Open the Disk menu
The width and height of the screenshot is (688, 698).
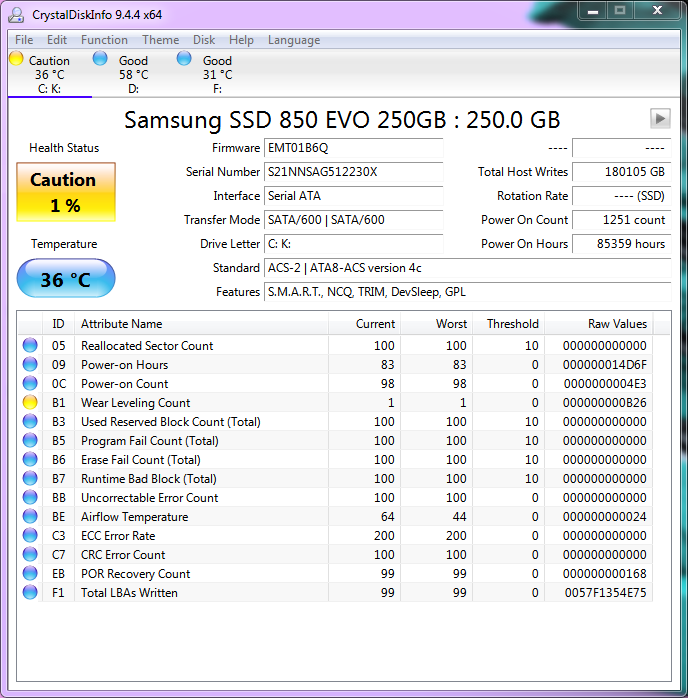[204, 40]
